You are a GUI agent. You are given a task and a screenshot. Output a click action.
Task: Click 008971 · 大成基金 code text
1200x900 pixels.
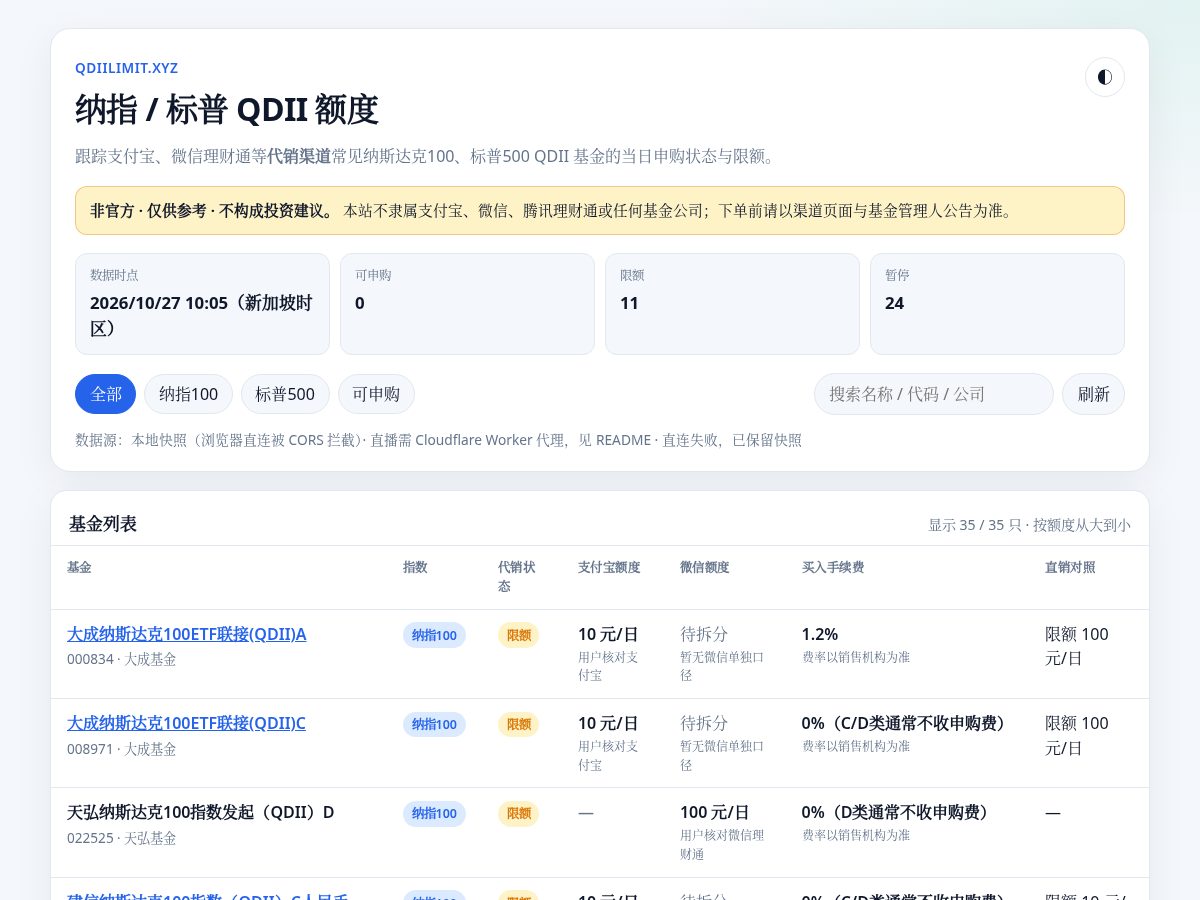coord(121,749)
